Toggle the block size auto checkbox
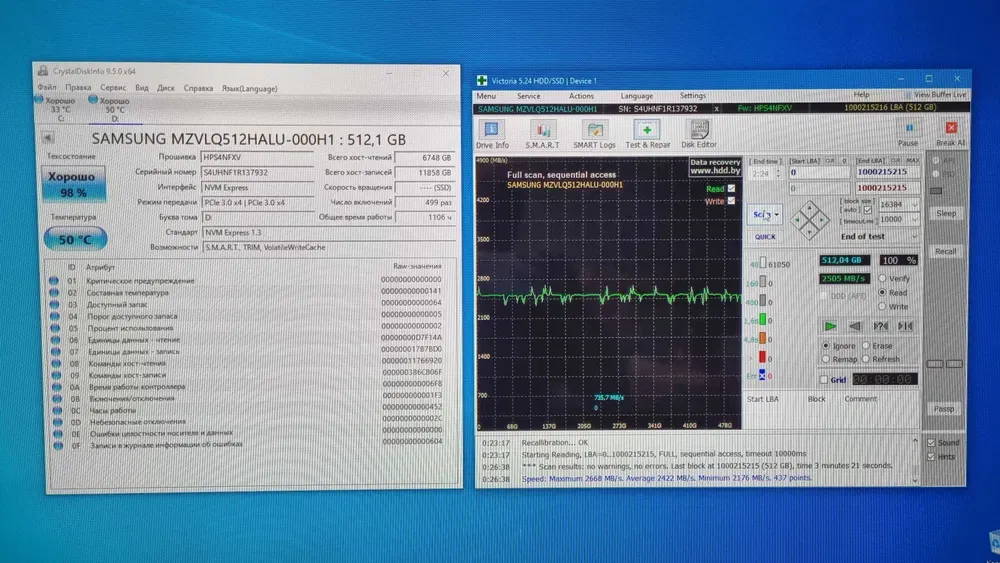 pos(867,210)
